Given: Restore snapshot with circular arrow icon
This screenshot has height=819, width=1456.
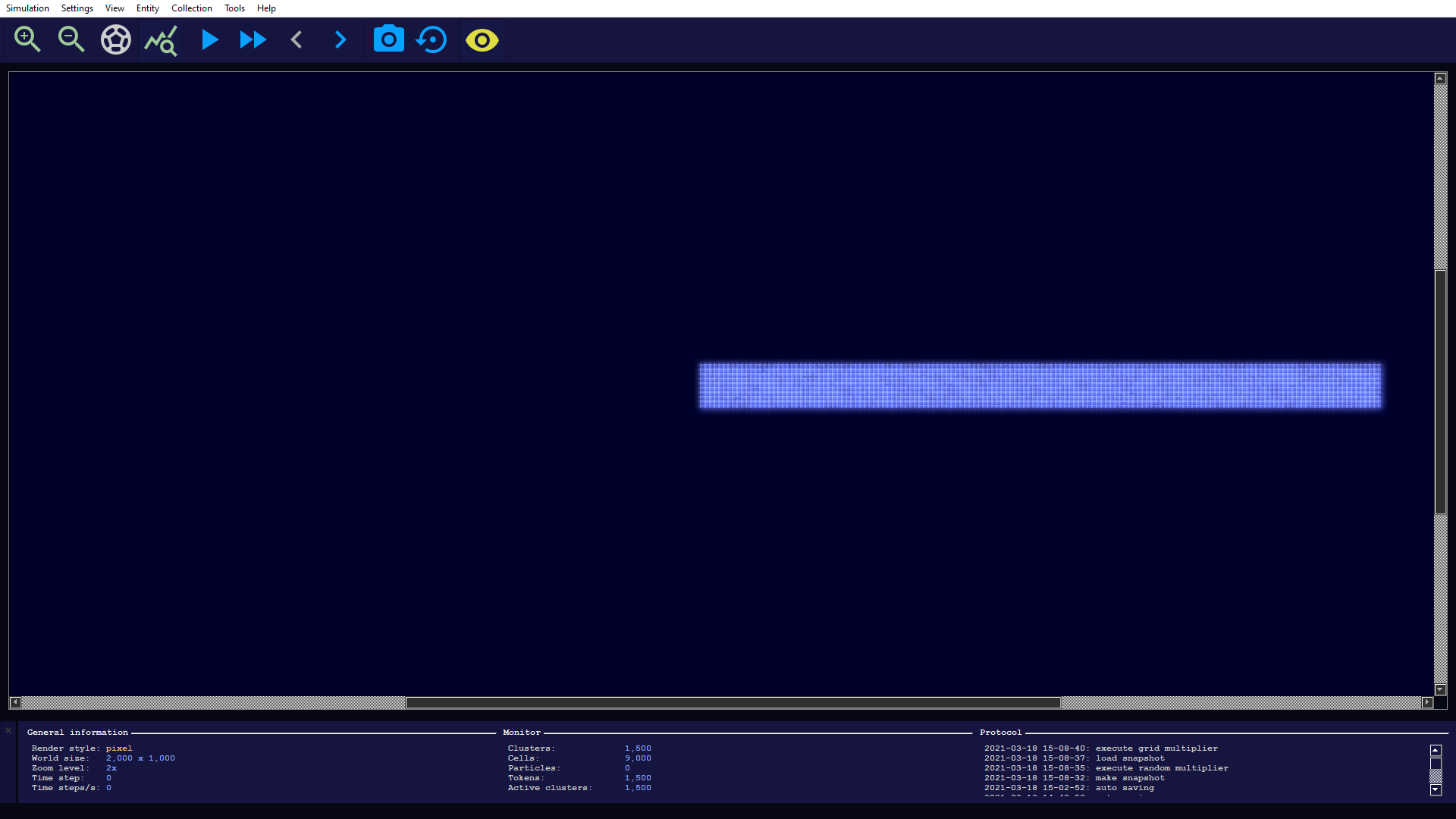Looking at the screenshot, I should tap(432, 39).
